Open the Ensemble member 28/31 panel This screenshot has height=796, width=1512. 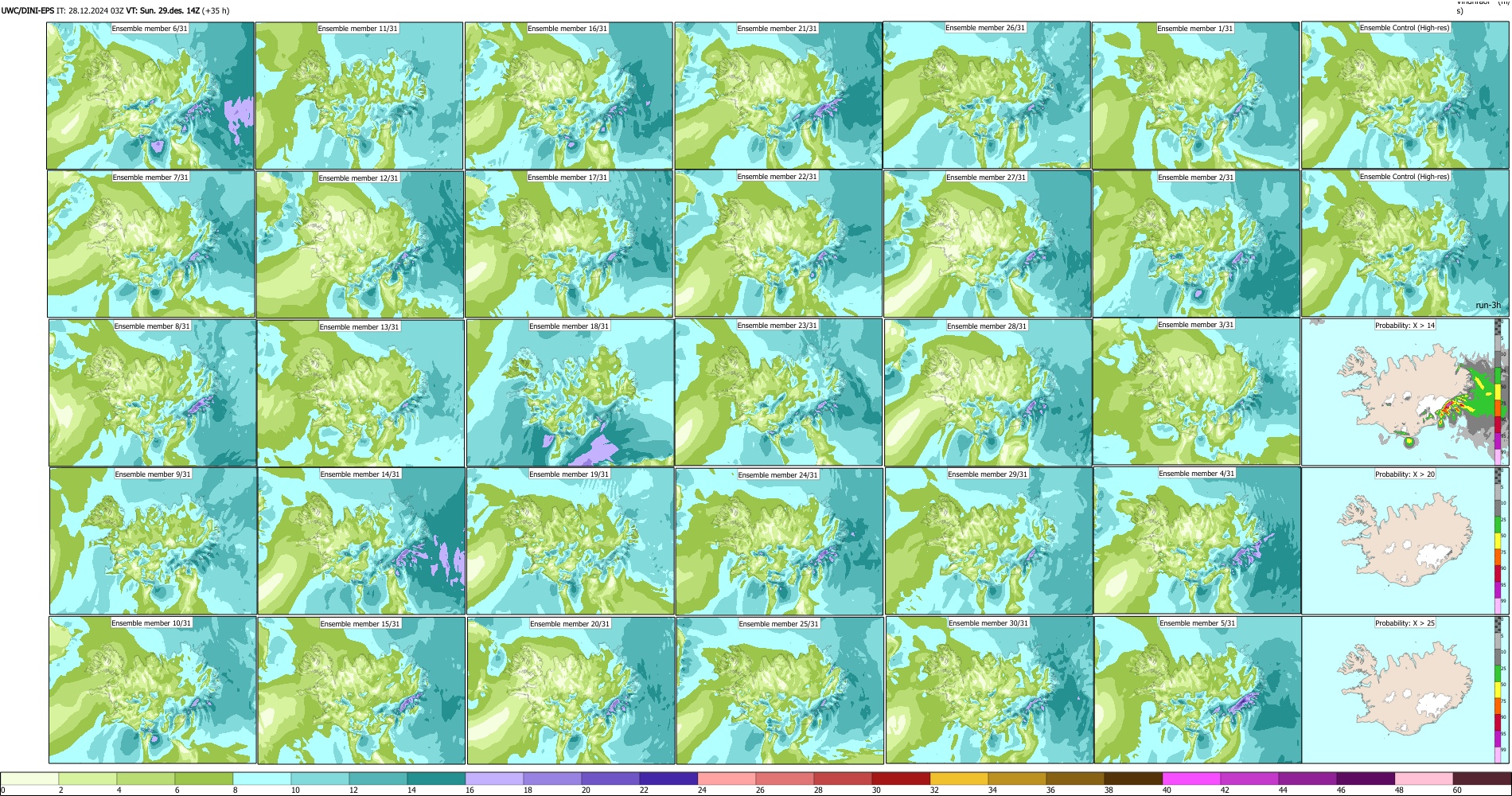point(988,393)
